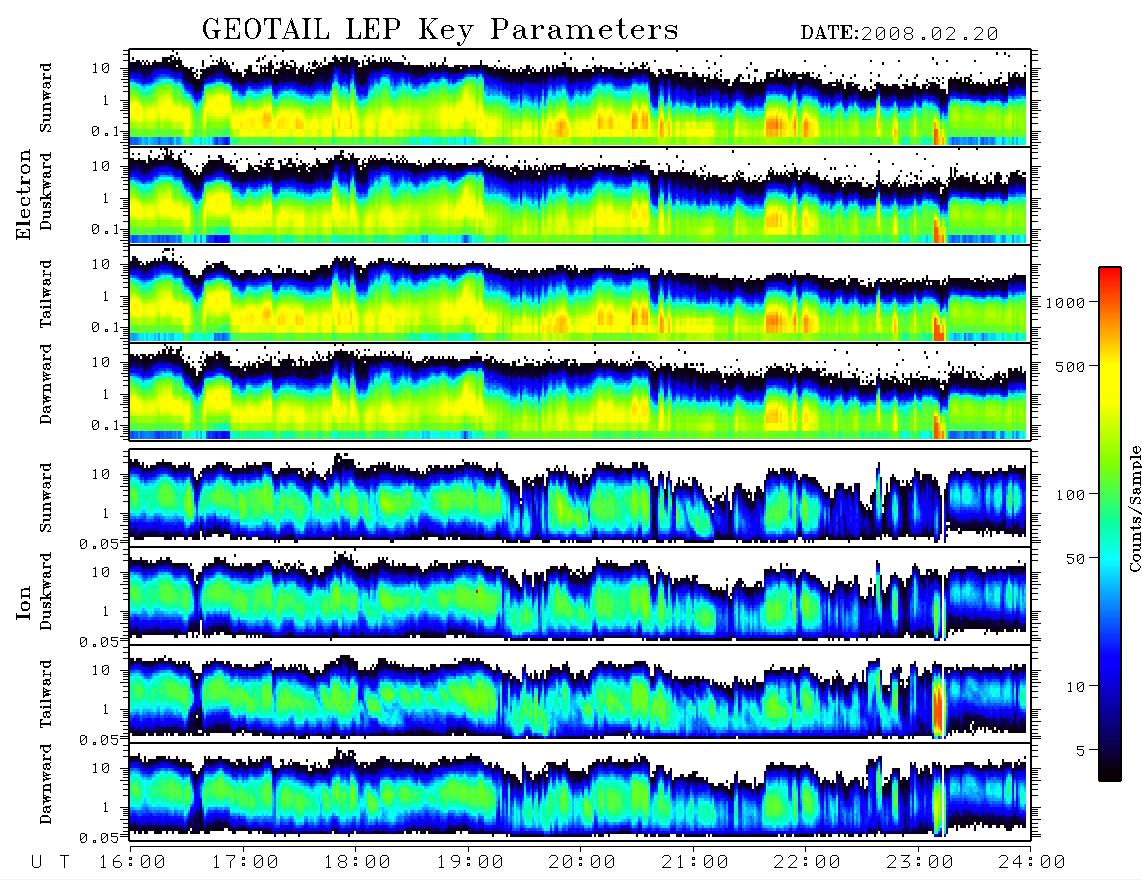Select the Electron Tailward spectrogram panel
This screenshot has height=880, width=1142.
(x=580, y=294)
